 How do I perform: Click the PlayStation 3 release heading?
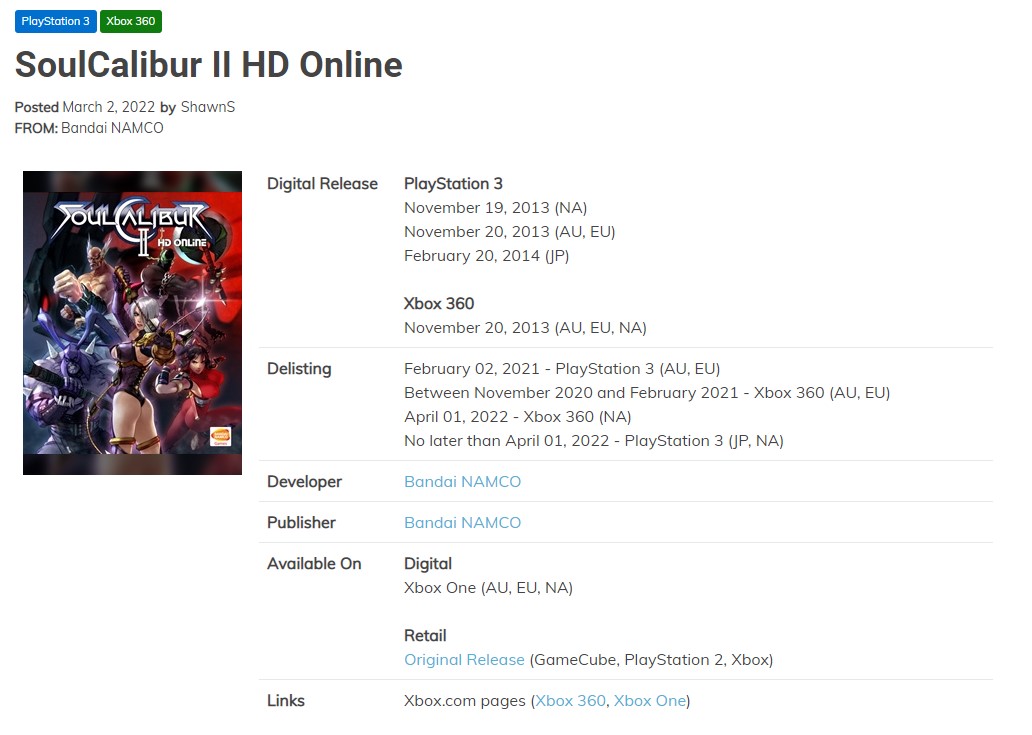coord(453,184)
